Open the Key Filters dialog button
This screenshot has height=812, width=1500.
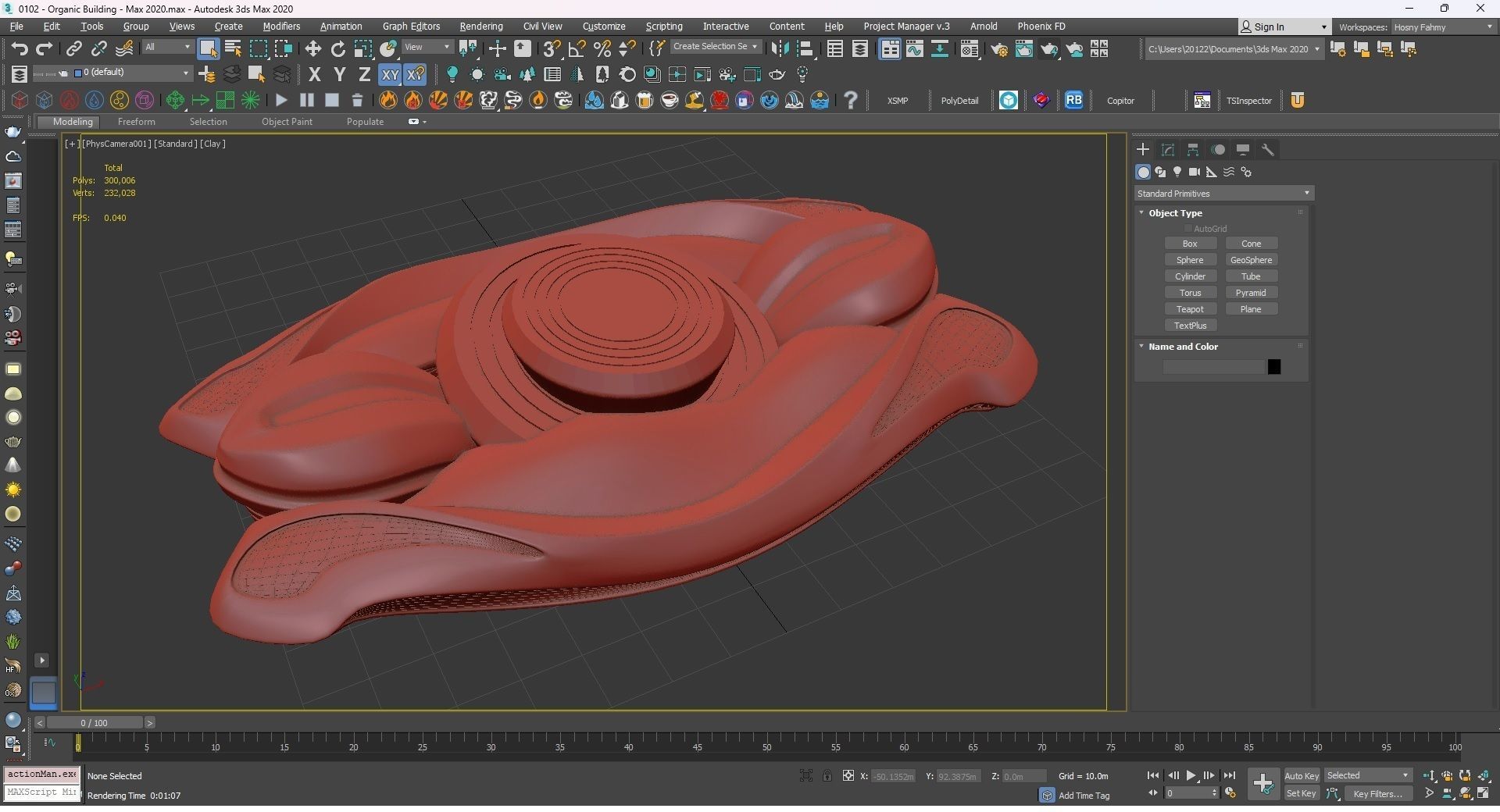1377,794
